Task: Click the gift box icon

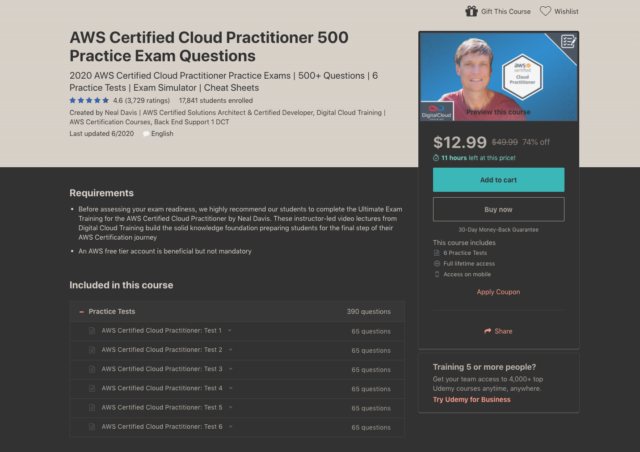Action: click(471, 11)
